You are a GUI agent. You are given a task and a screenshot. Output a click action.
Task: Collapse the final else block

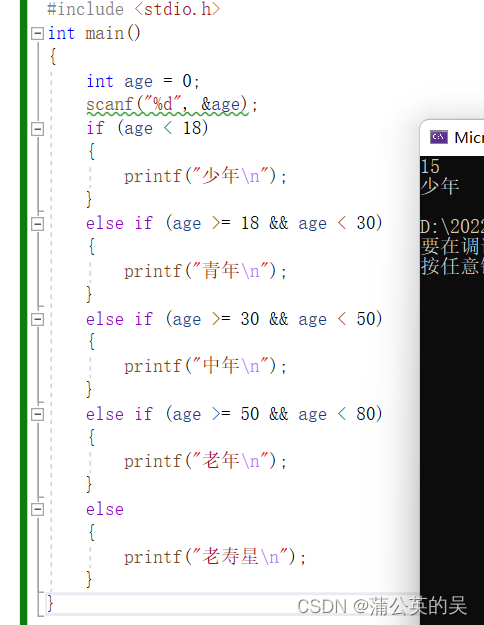click(x=37, y=509)
